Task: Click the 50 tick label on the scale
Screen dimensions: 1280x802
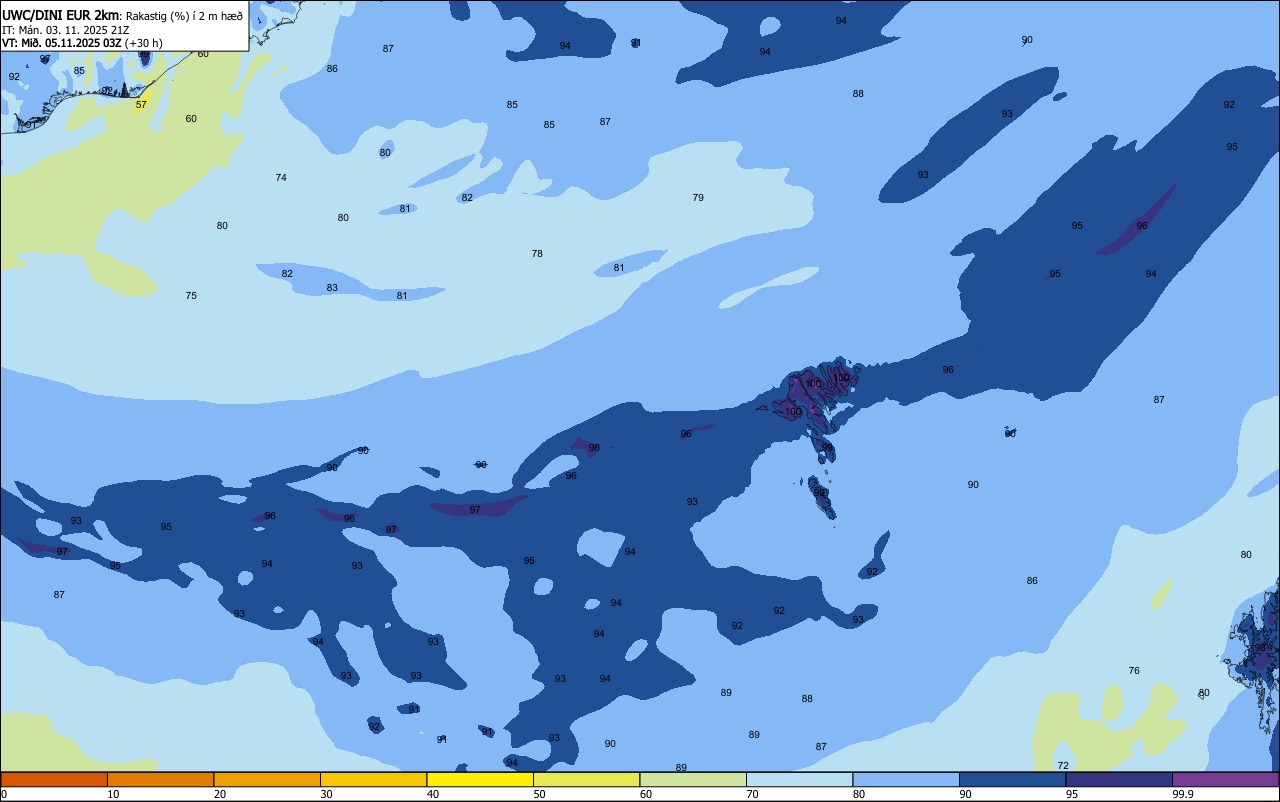Action: 540,794
